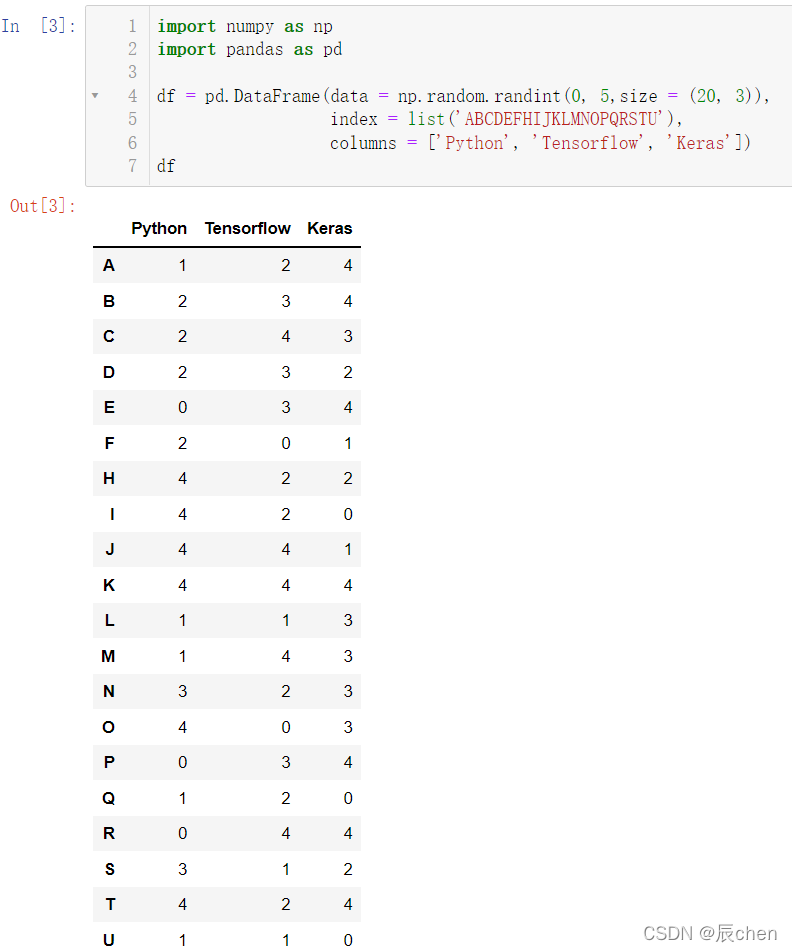Select row index D in the output table
Screen dimensions: 792x952
pos(109,372)
